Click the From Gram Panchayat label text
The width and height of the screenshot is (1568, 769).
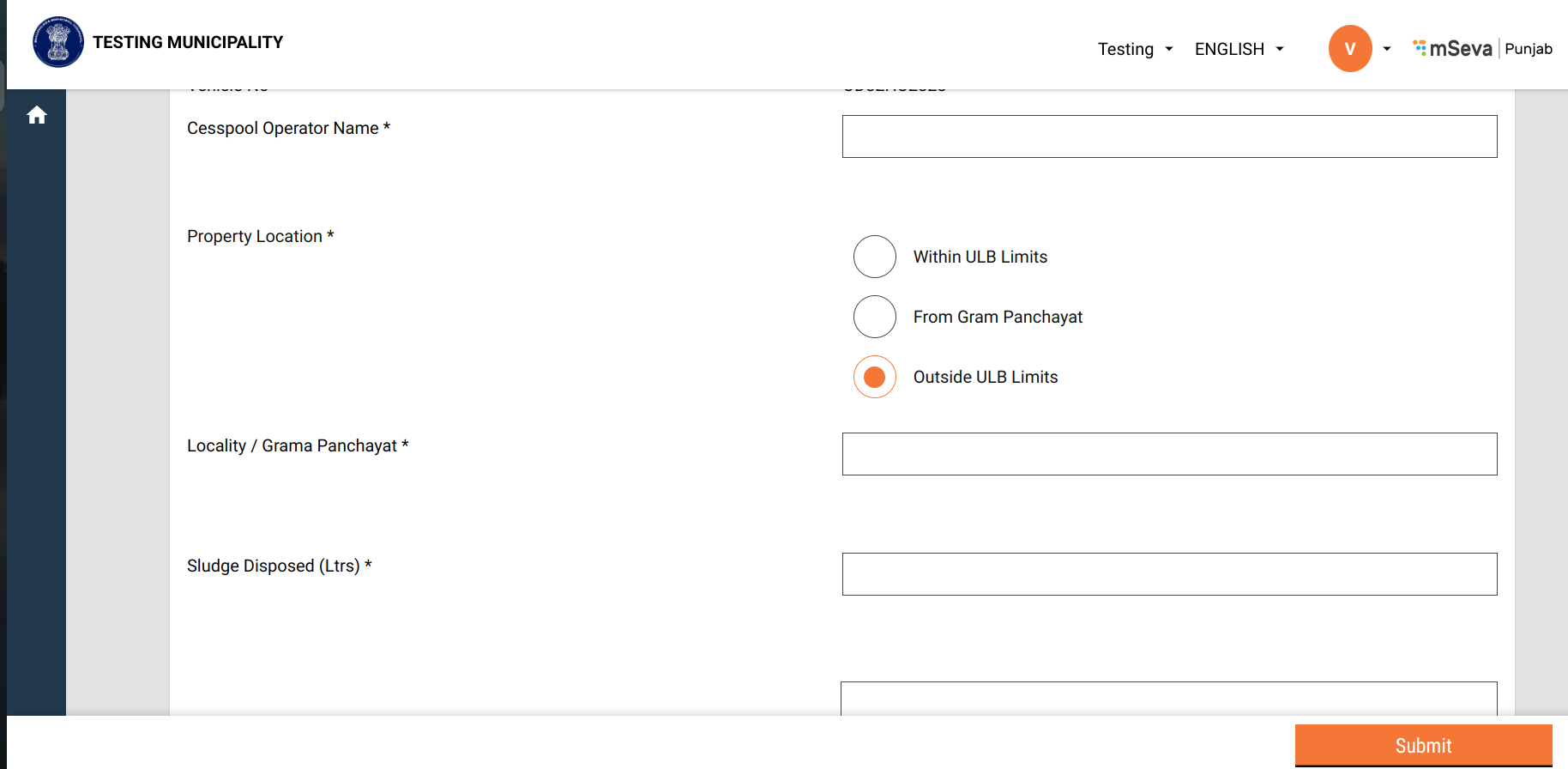(998, 317)
